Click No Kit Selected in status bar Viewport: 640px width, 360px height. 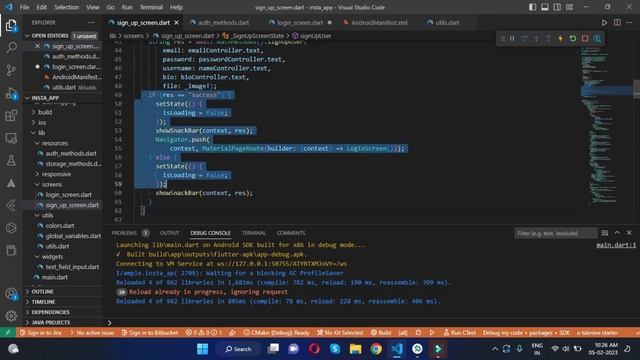tap(340, 333)
